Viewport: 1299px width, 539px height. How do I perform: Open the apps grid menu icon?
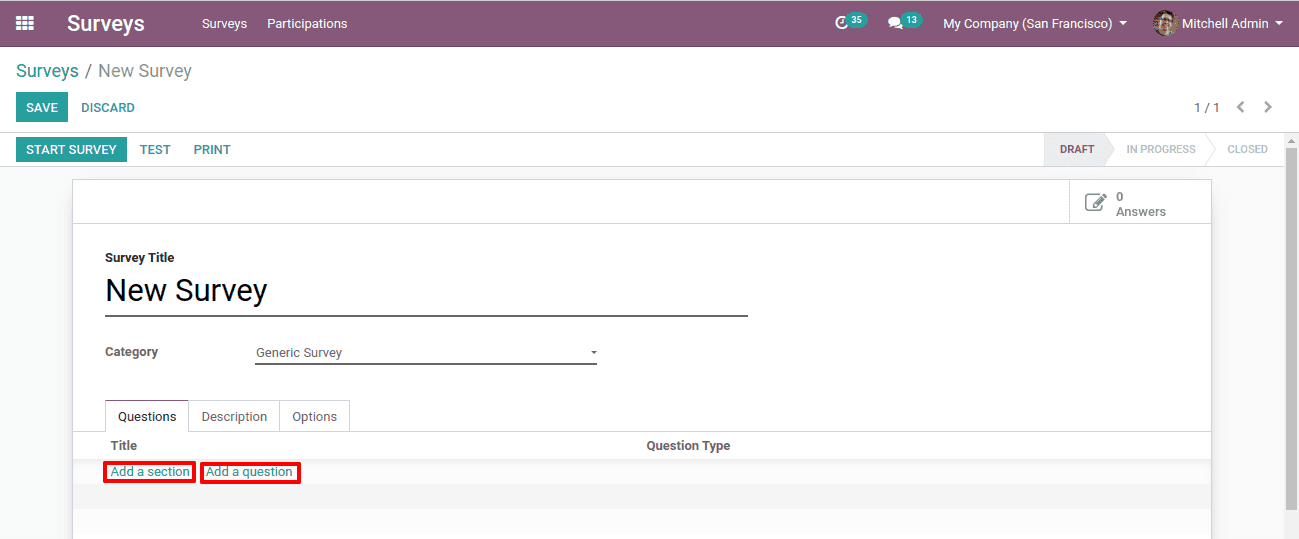click(25, 23)
